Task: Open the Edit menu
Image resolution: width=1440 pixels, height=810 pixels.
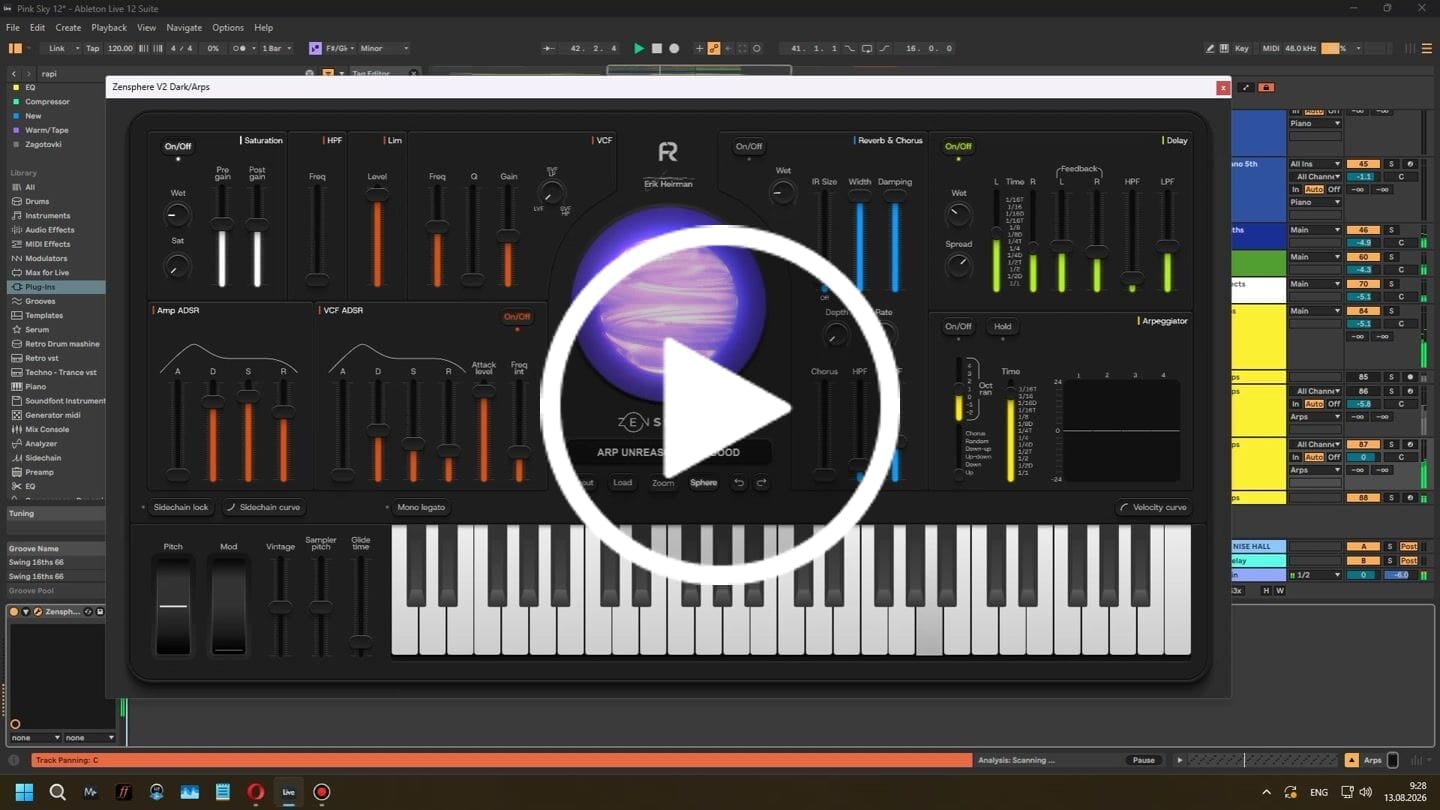Action: pyautogui.click(x=37, y=28)
